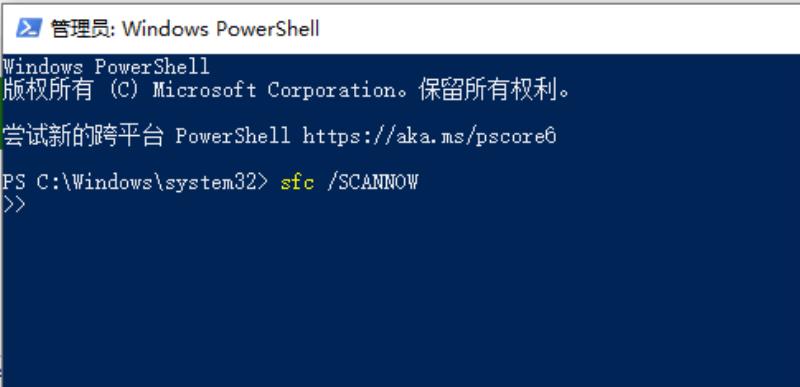Screen dimensions: 800x387
Task: Click the blank title bar area right of title
Action: click(x=559, y=29)
